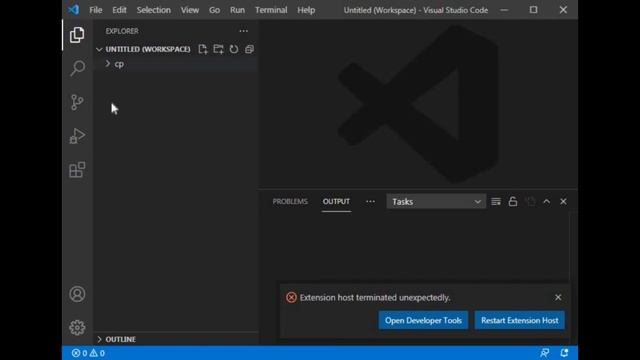Screen dimensions: 640x360
Task: Click the error icon in the notification
Action: pyautogui.click(x=291, y=298)
